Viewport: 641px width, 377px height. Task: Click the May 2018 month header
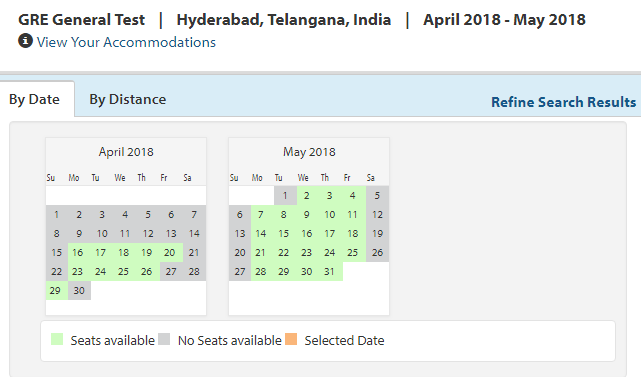click(x=309, y=152)
